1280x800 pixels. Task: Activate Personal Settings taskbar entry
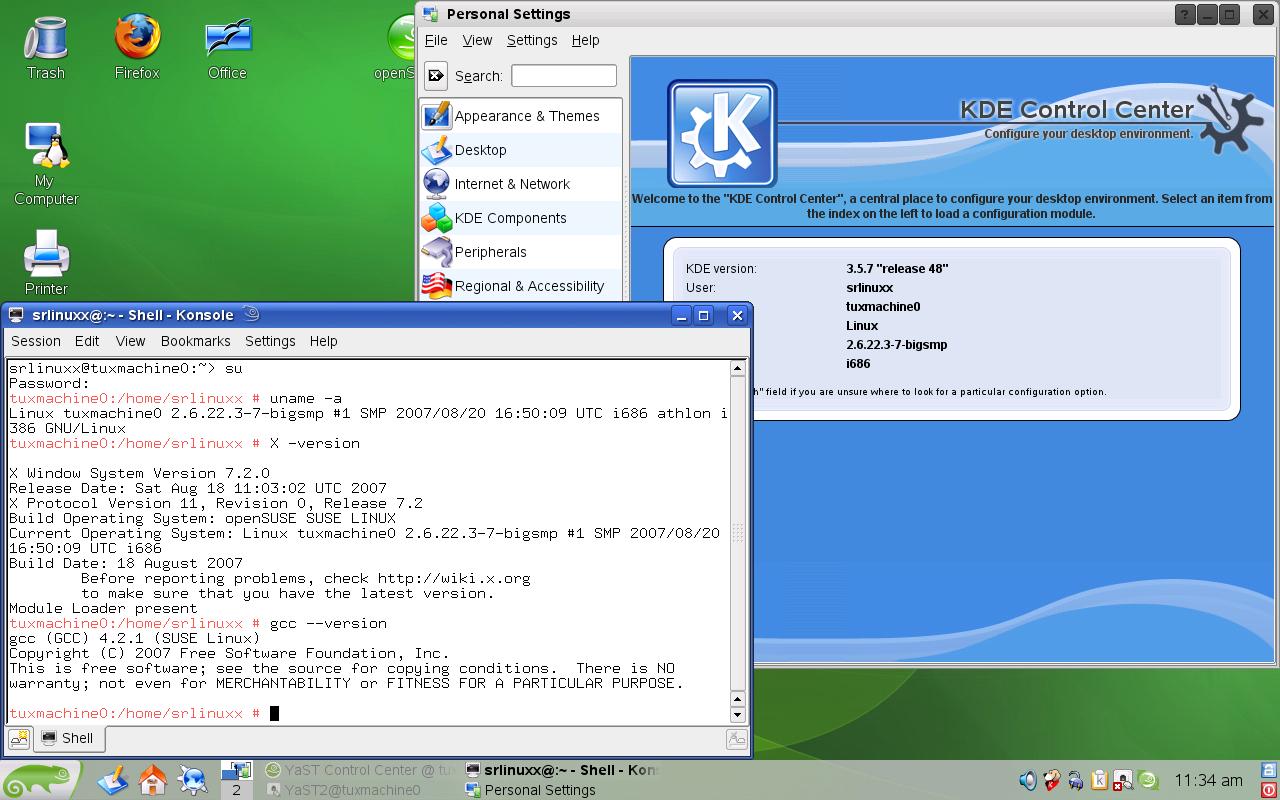[562, 790]
